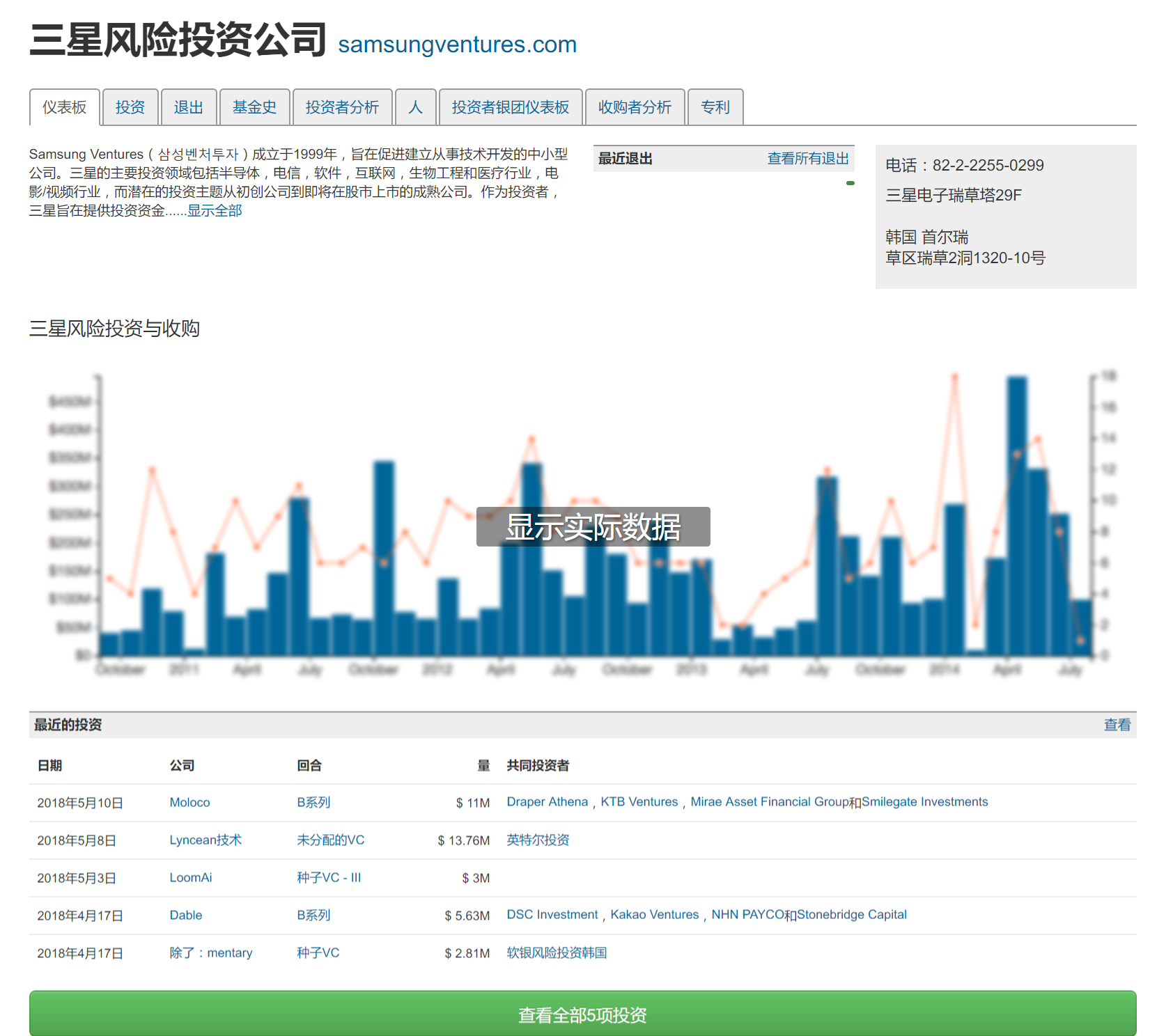Open the Moloco company link
The image size is (1173, 1036).
189,803
